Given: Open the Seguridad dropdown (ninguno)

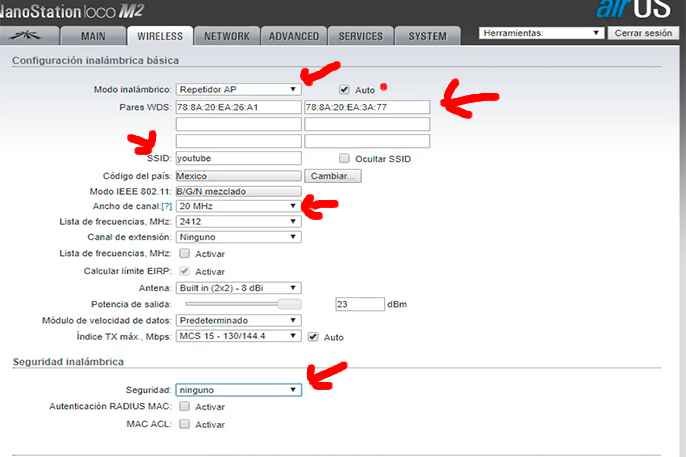Looking at the screenshot, I should [x=238, y=390].
